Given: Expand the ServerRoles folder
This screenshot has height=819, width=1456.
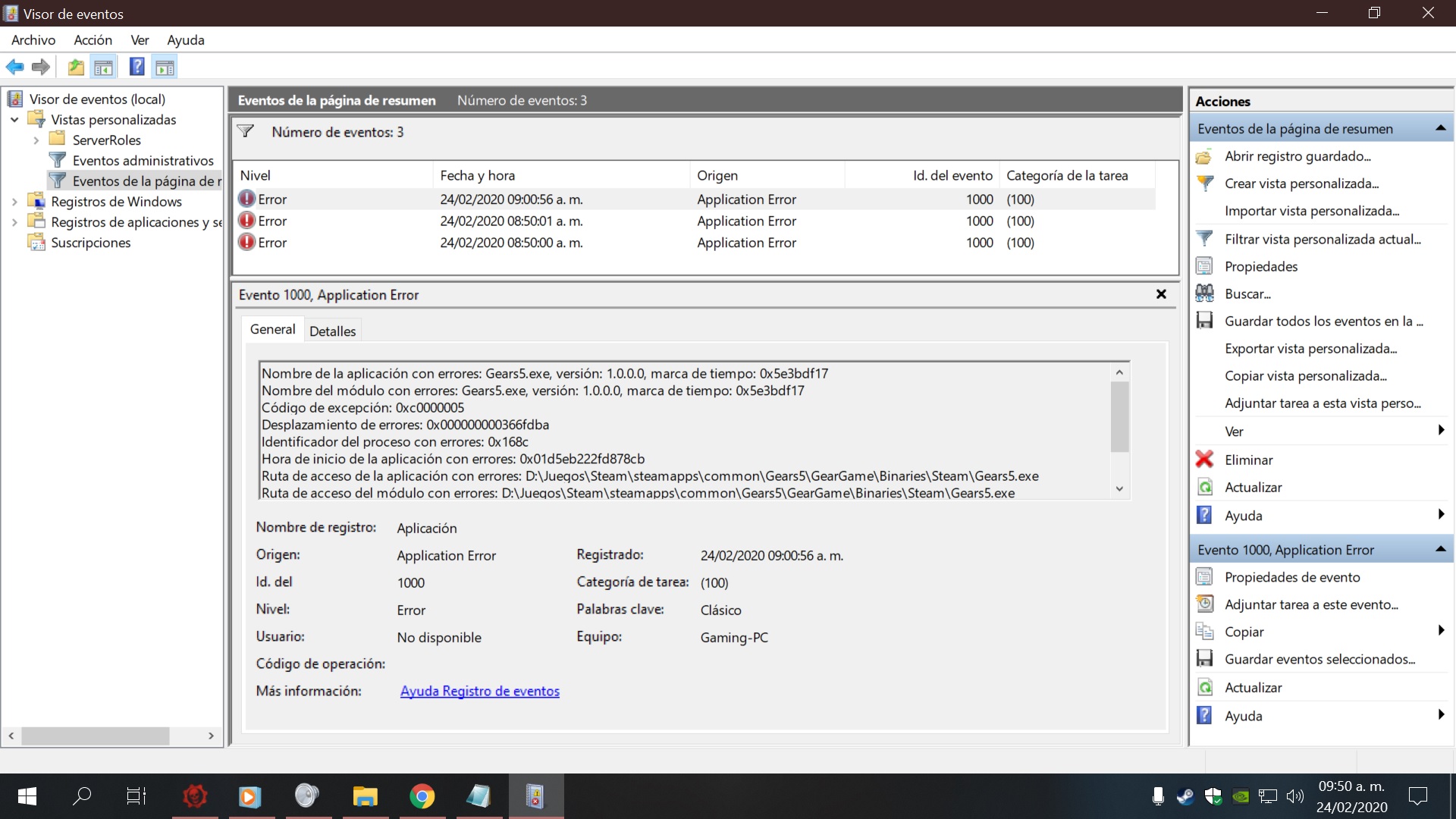Looking at the screenshot, I should [x=36, y=140].
